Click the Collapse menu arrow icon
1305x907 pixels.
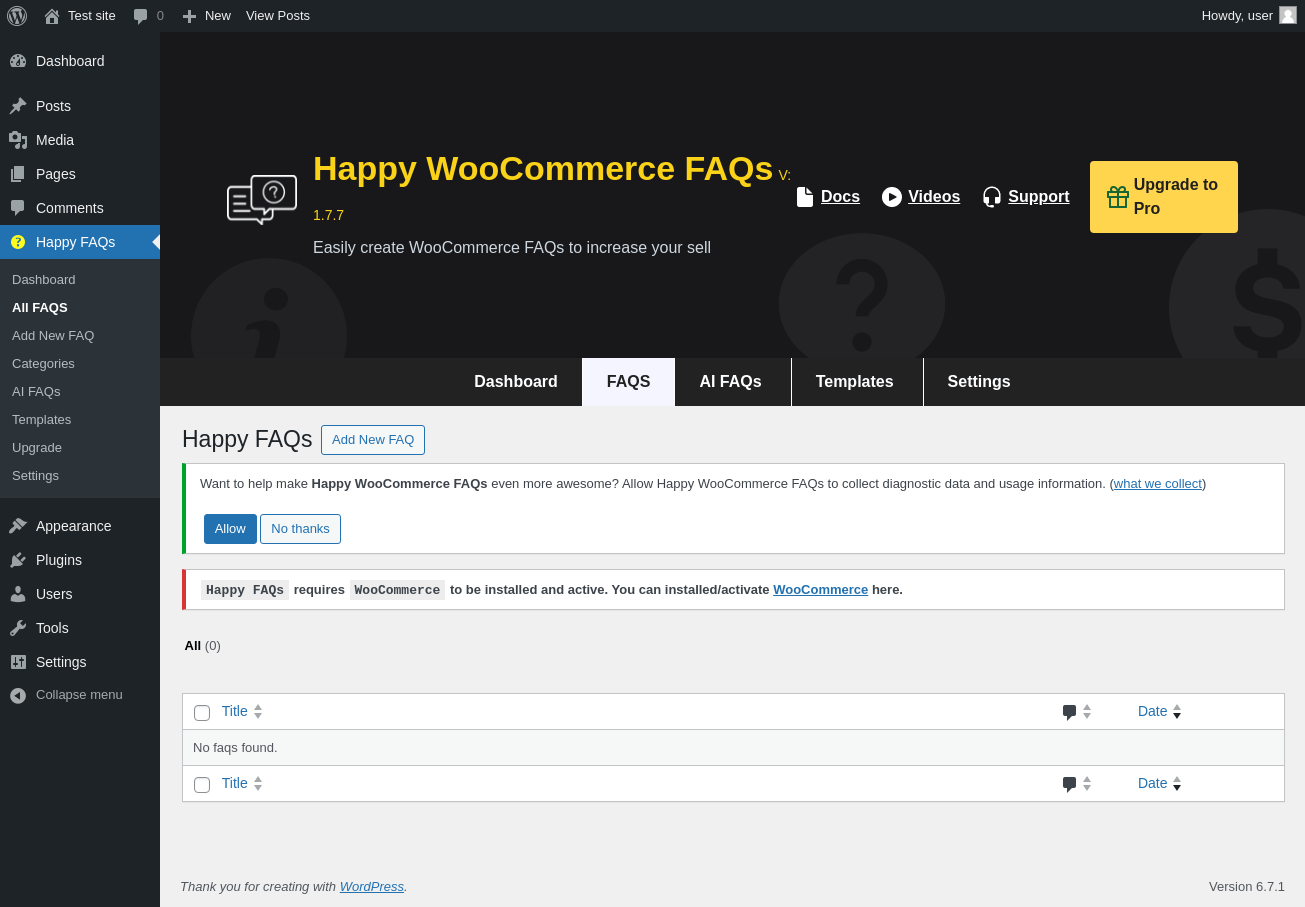coord(18,695)
